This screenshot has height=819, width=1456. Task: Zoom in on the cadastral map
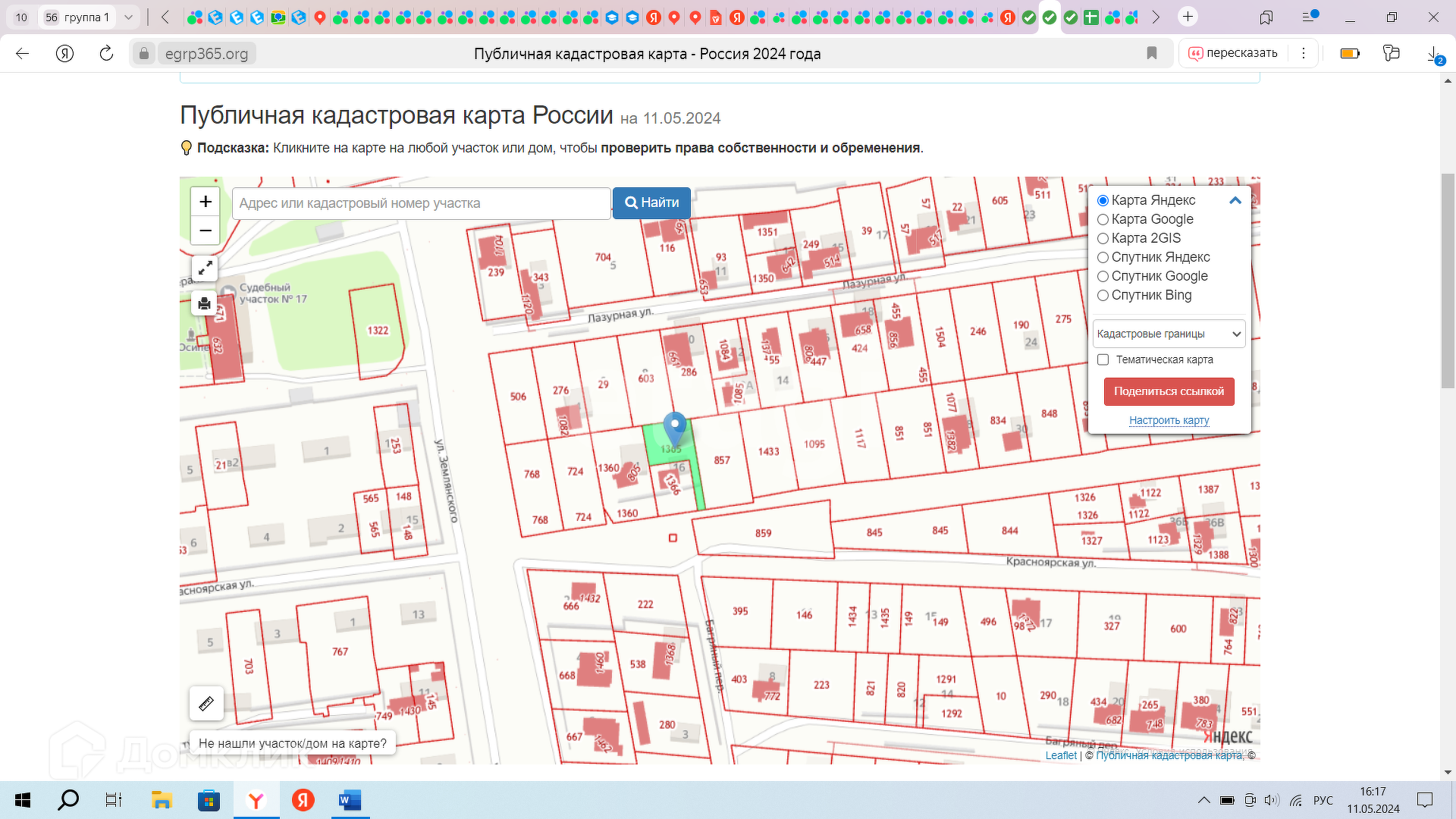coord(206,202)
